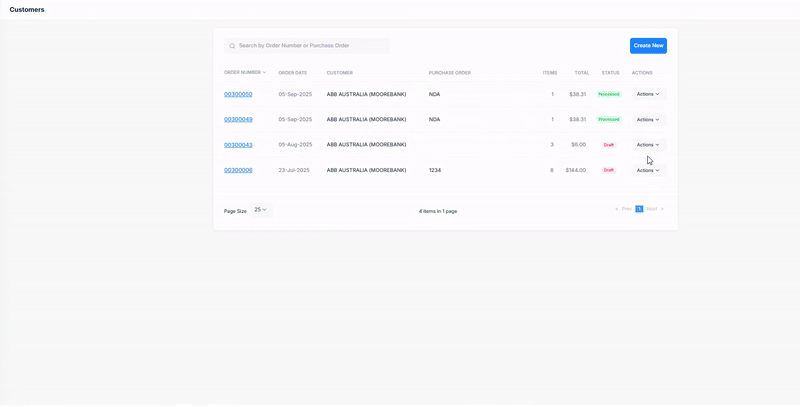Viewport: 800px width, 407px height.
Task: Click the Processed badge for order 00300050
Action: (x=608, y=94)
